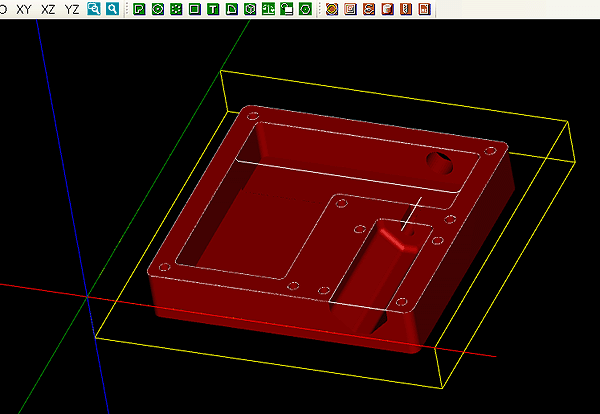This screenshot has height=414, width=600.
Task: Select the green Polyline draw tool
Action: tap(139, 9)
